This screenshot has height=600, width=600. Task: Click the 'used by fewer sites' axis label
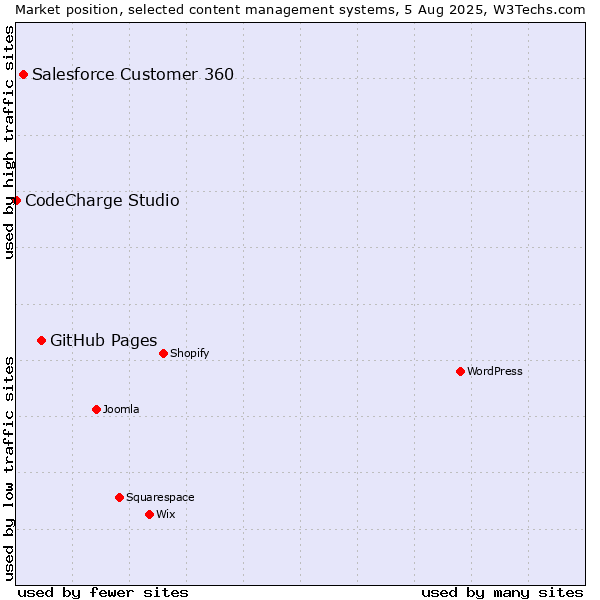tap(103, 593)
